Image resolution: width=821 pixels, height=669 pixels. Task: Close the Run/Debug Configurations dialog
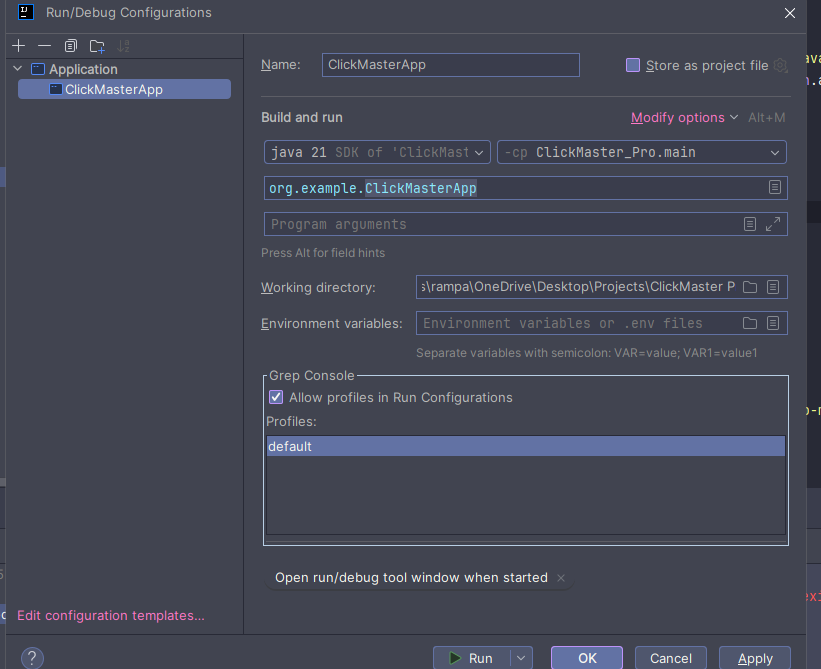790,13
